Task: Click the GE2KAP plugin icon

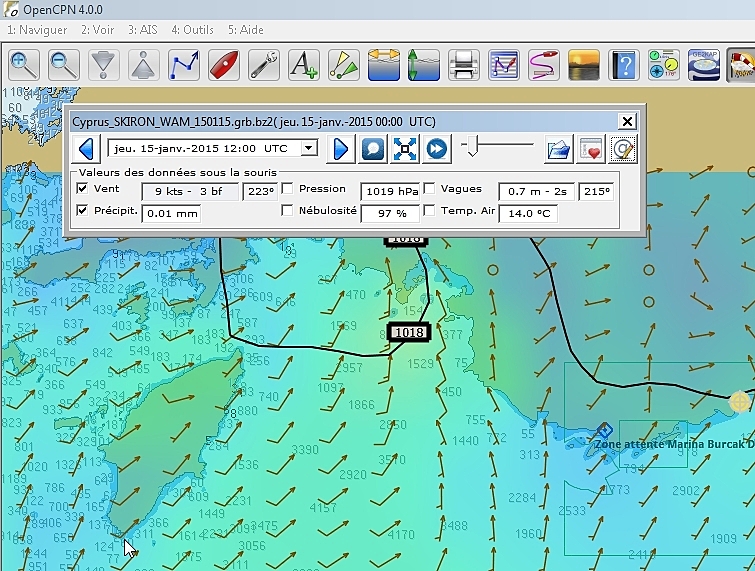Action: click(703, 65)
